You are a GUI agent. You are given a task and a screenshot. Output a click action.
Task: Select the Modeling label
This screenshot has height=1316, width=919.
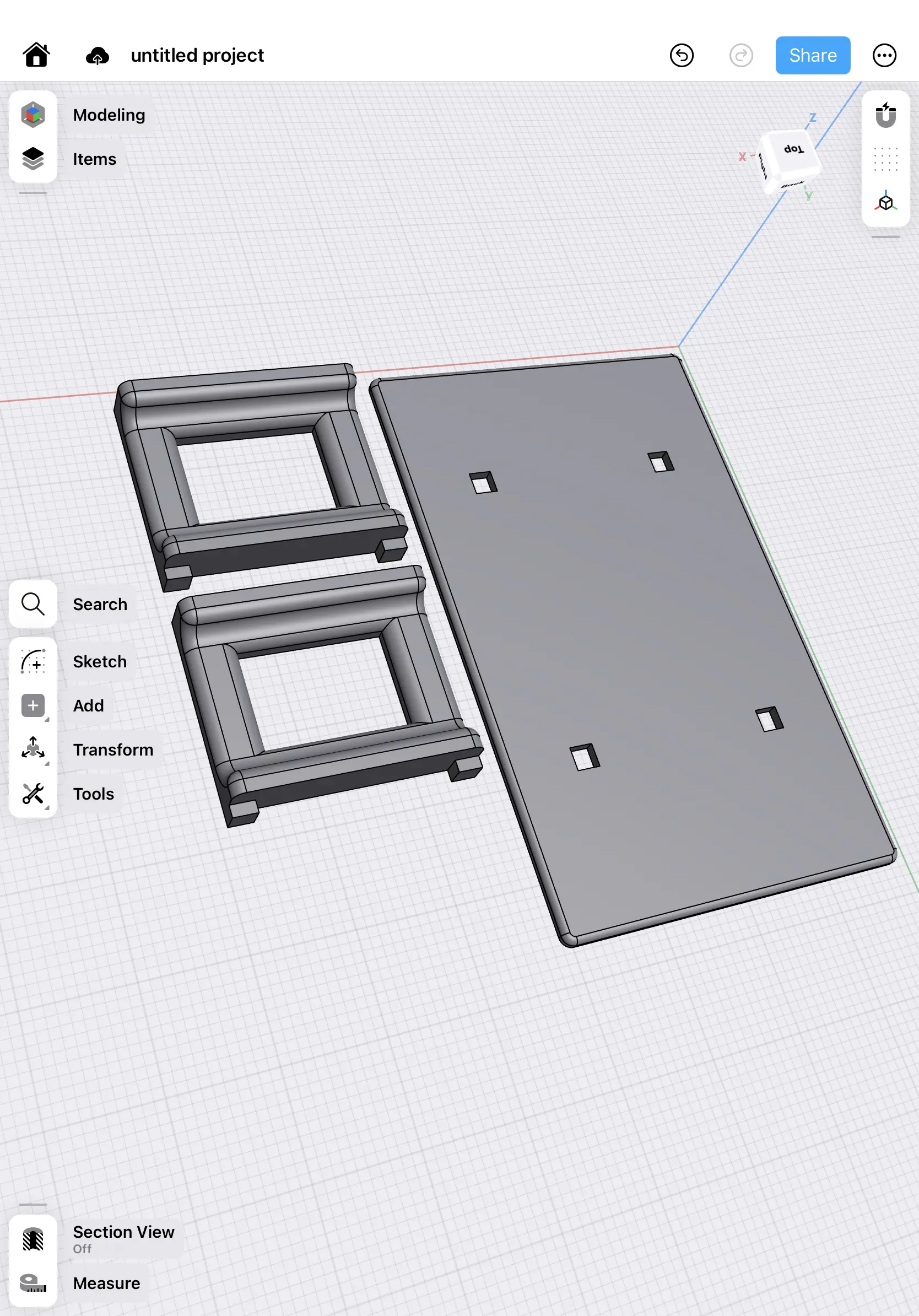(109, 115)
